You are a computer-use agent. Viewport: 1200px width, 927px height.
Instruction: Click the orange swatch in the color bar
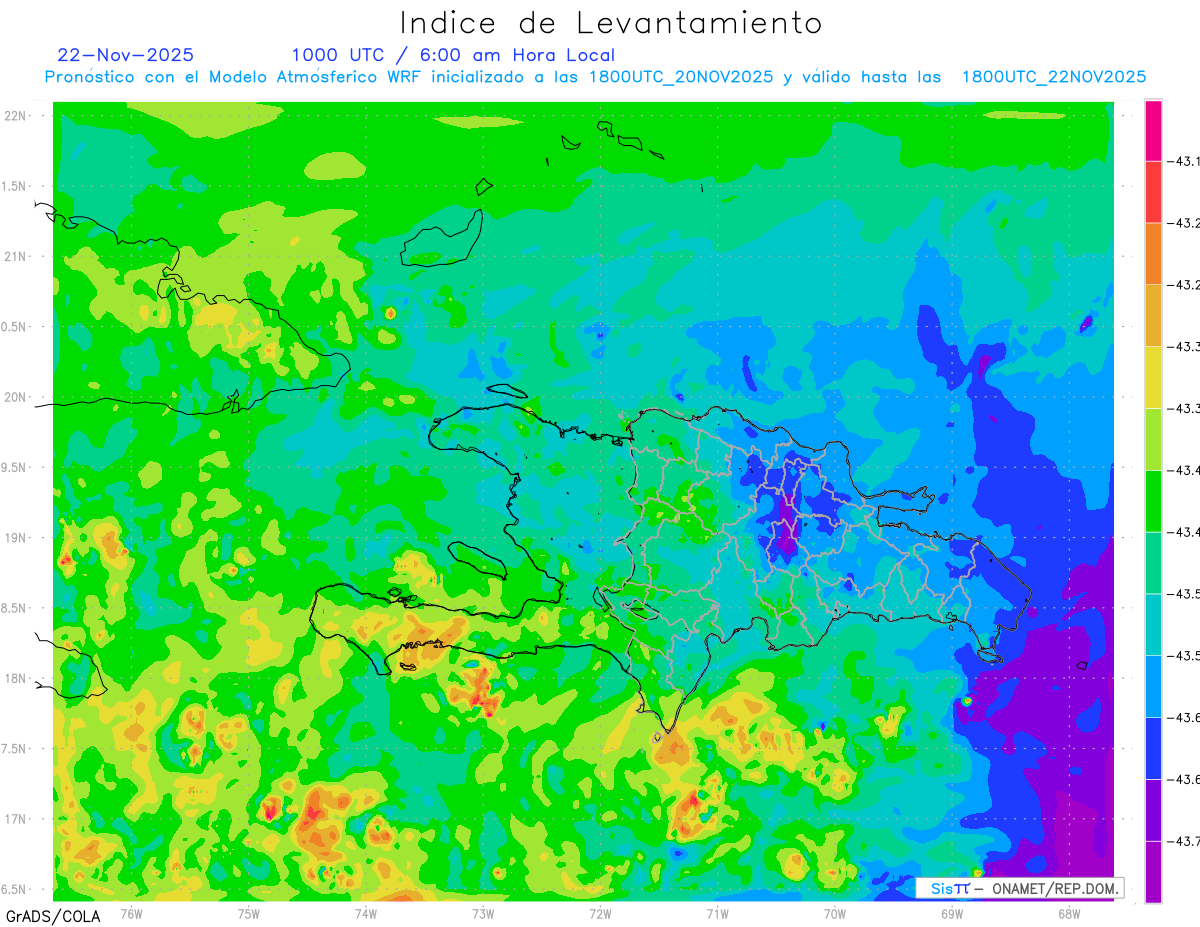pyautogui.click(x=1153, y=254)
